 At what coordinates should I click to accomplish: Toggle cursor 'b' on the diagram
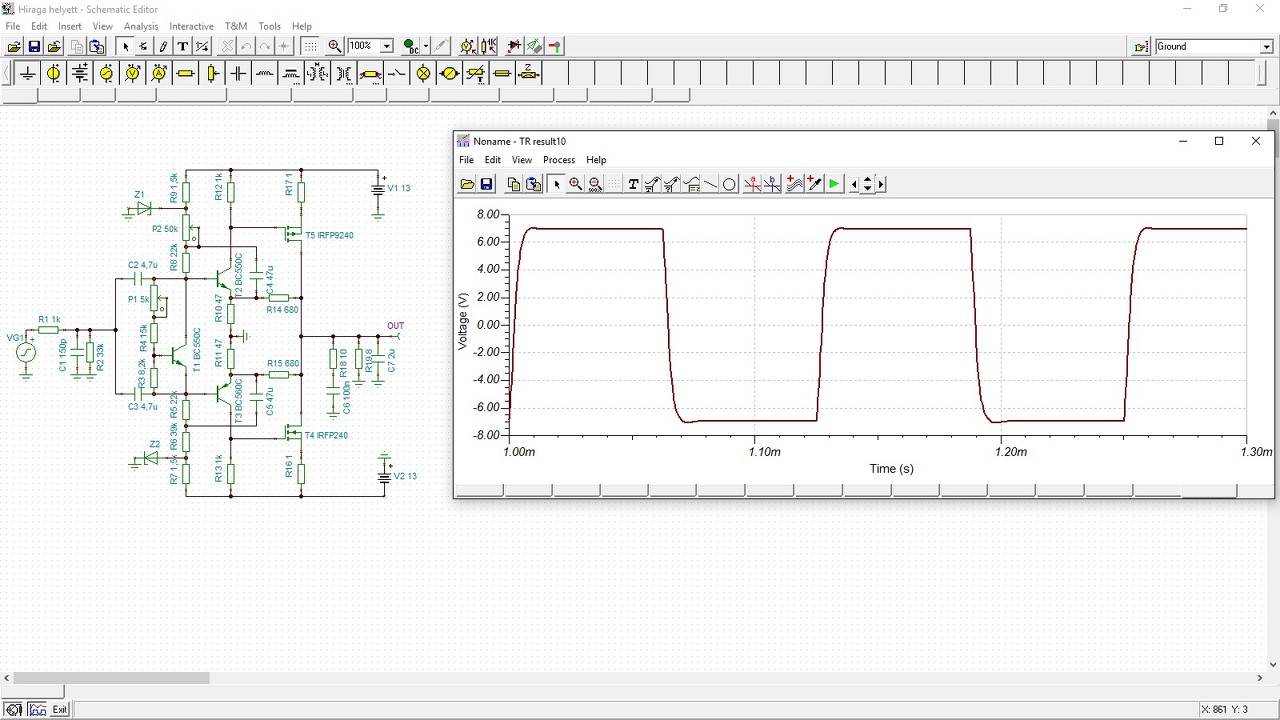(772, 184)
